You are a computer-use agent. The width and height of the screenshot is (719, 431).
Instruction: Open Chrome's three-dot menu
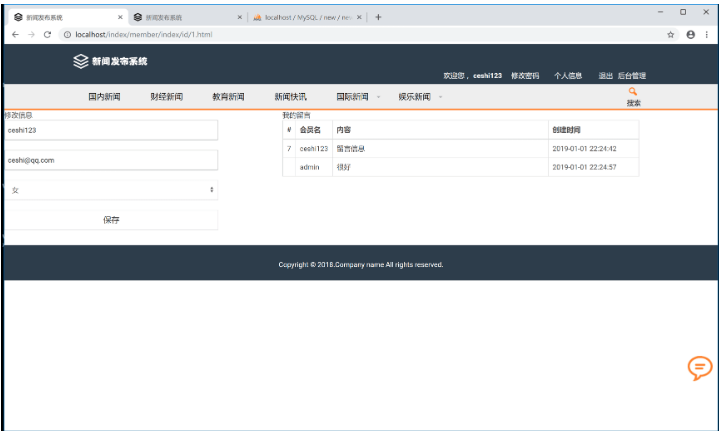click(707, 34)
